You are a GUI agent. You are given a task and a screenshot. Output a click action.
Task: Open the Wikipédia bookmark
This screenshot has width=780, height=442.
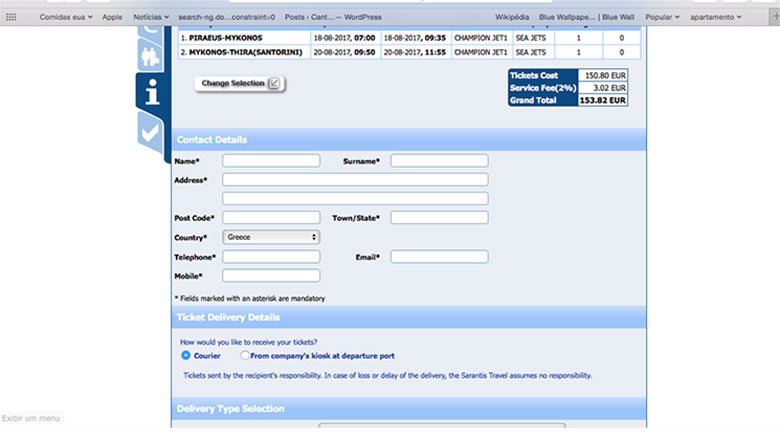tap(512, 17)
